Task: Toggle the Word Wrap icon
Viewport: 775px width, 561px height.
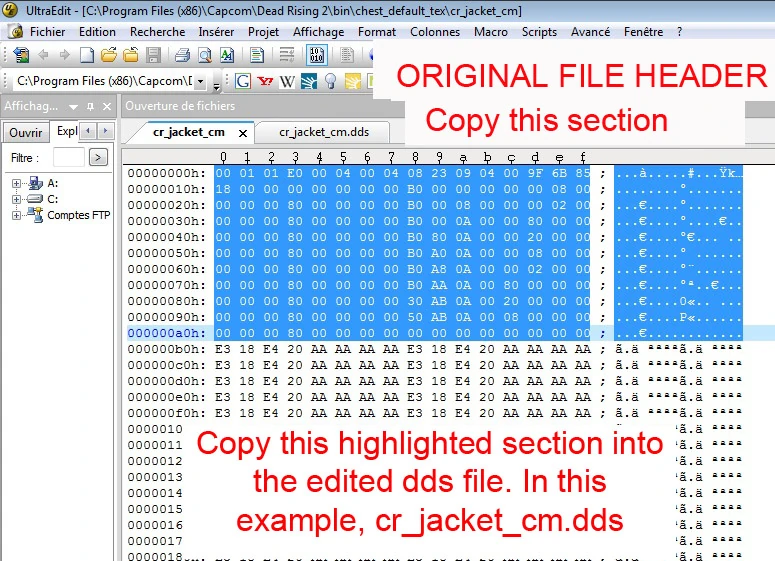Action: [x=287, y=55]
